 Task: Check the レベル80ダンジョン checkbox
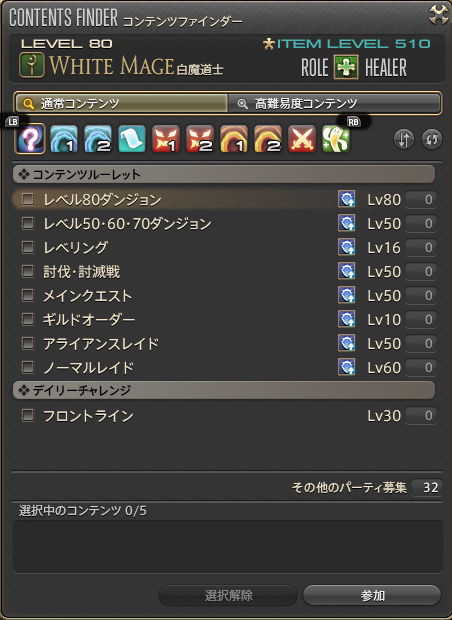click(28, 199)
